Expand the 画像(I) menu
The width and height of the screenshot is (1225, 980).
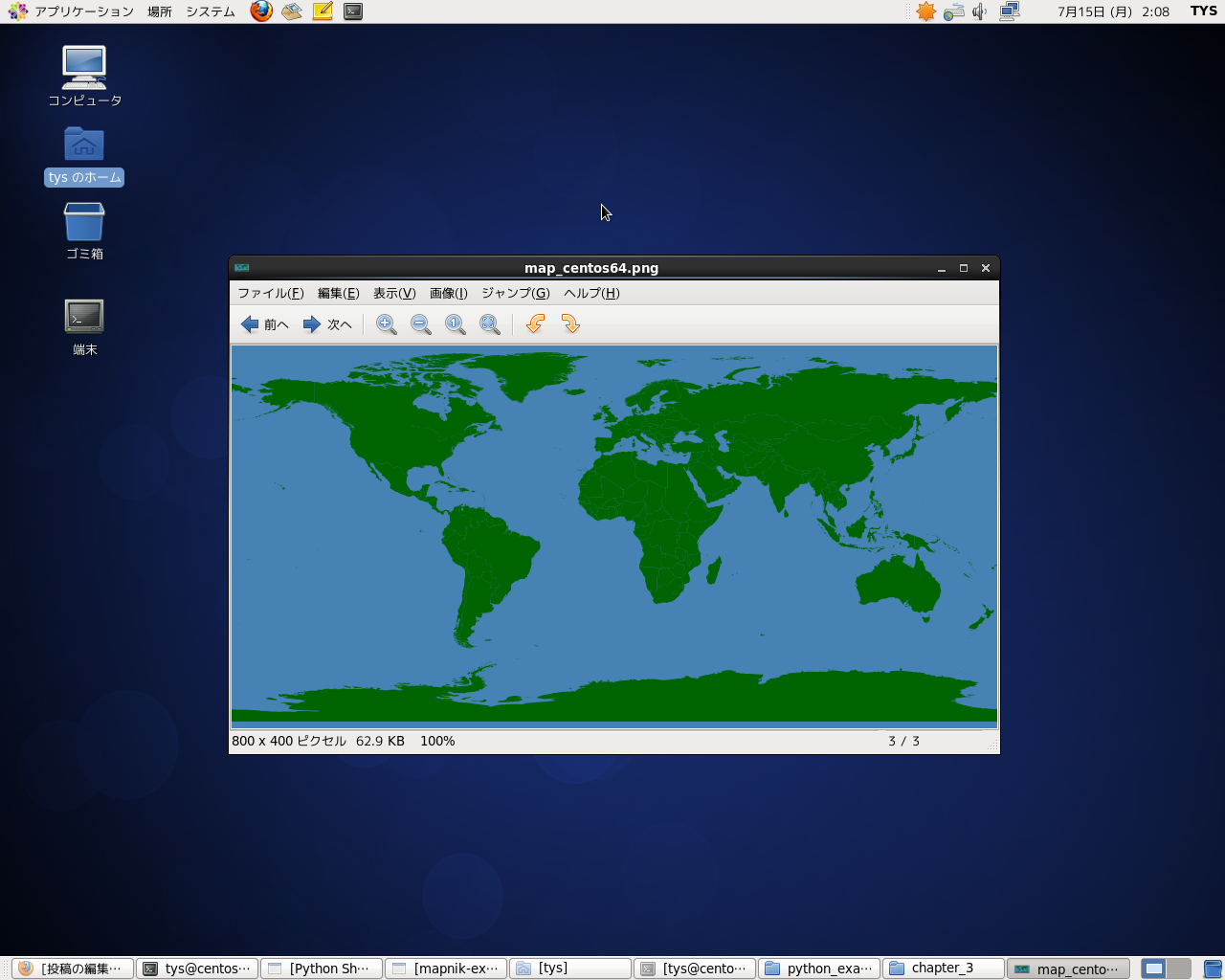pyautogui.click(x=448, y=293)
